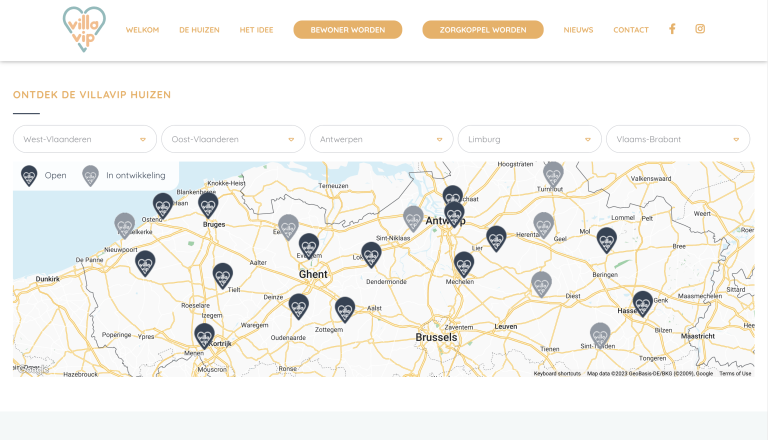Click the Google logo on map
Viewport: 768px width, 440px height.
(32, 369)
